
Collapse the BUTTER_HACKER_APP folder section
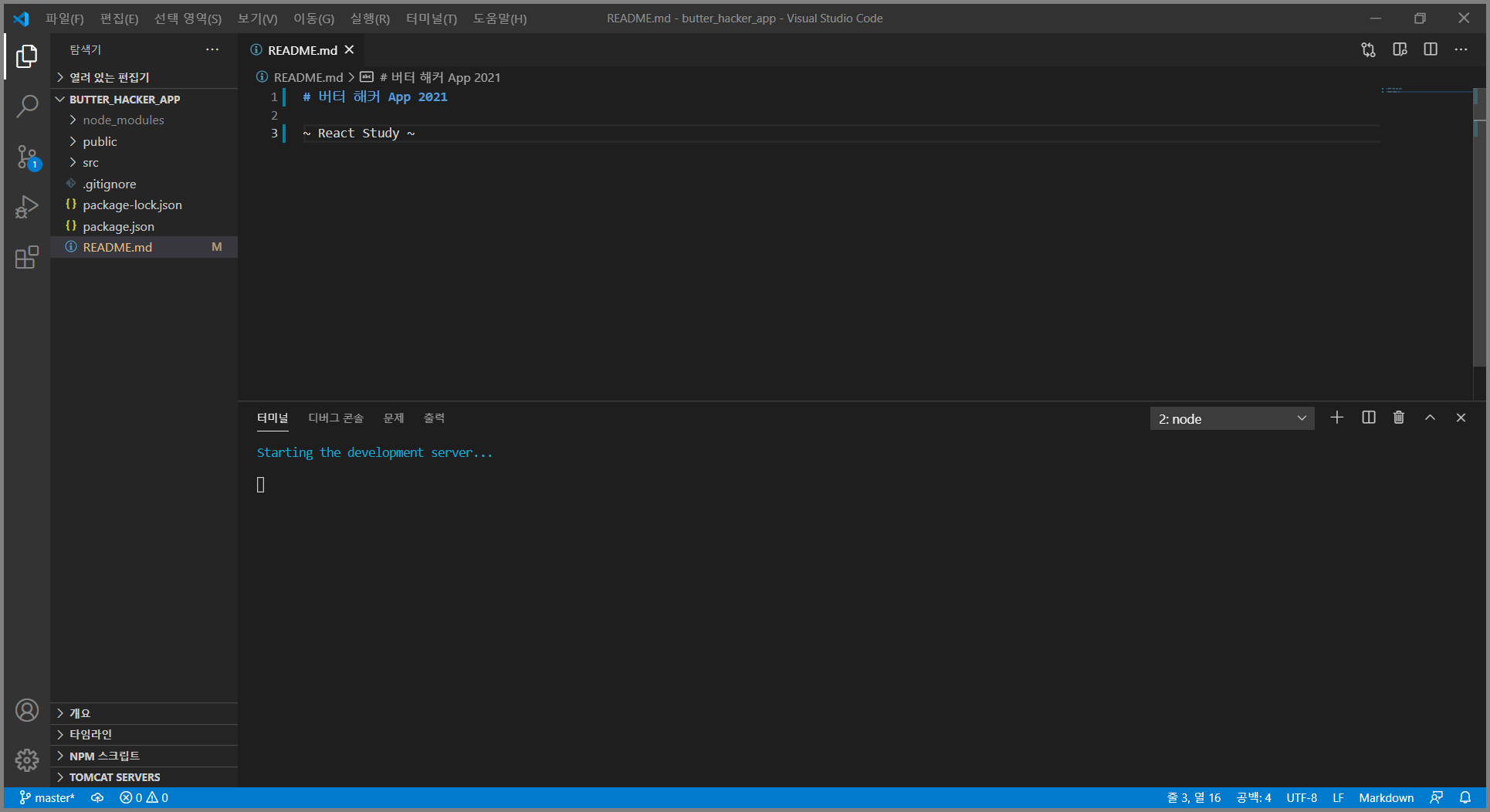[144, 99]
